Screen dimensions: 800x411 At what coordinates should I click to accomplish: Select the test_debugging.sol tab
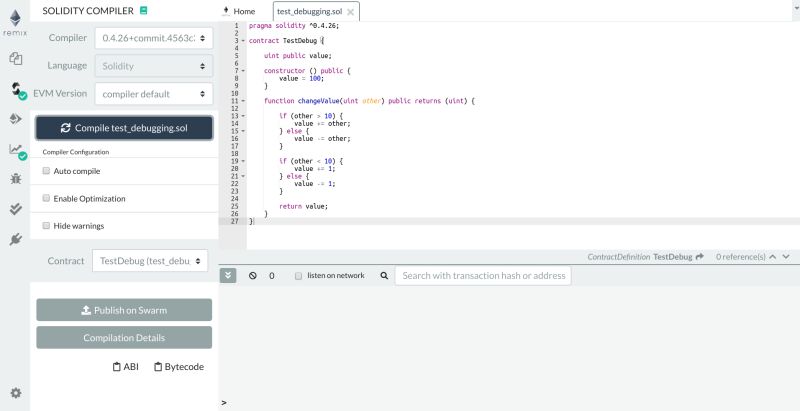point(309,11)
